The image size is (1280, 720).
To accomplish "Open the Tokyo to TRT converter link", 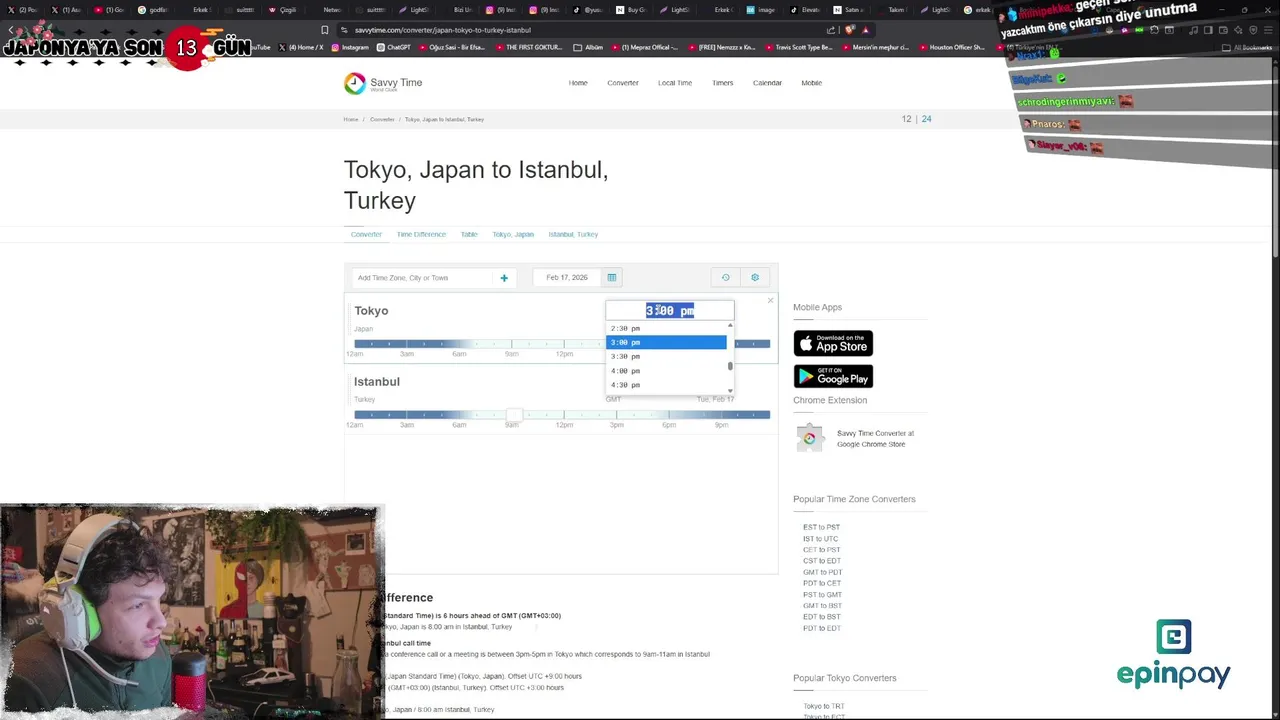I will pos(823,707).
